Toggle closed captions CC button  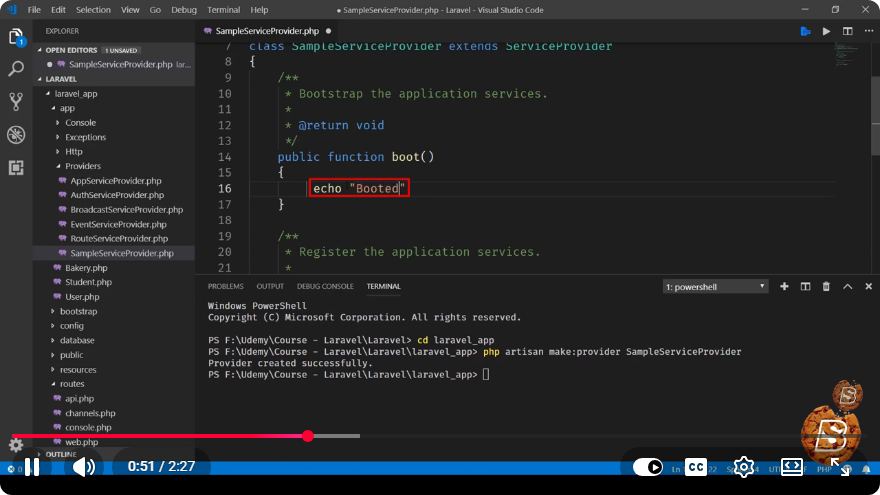point(696,467)
